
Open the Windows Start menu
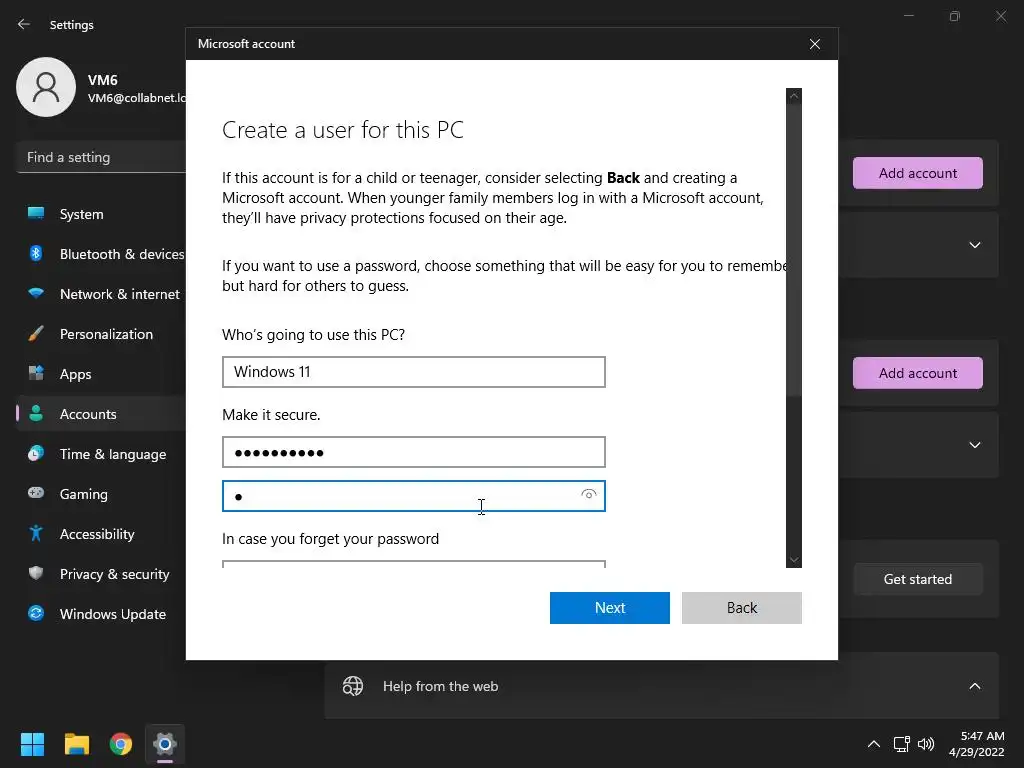32,744
